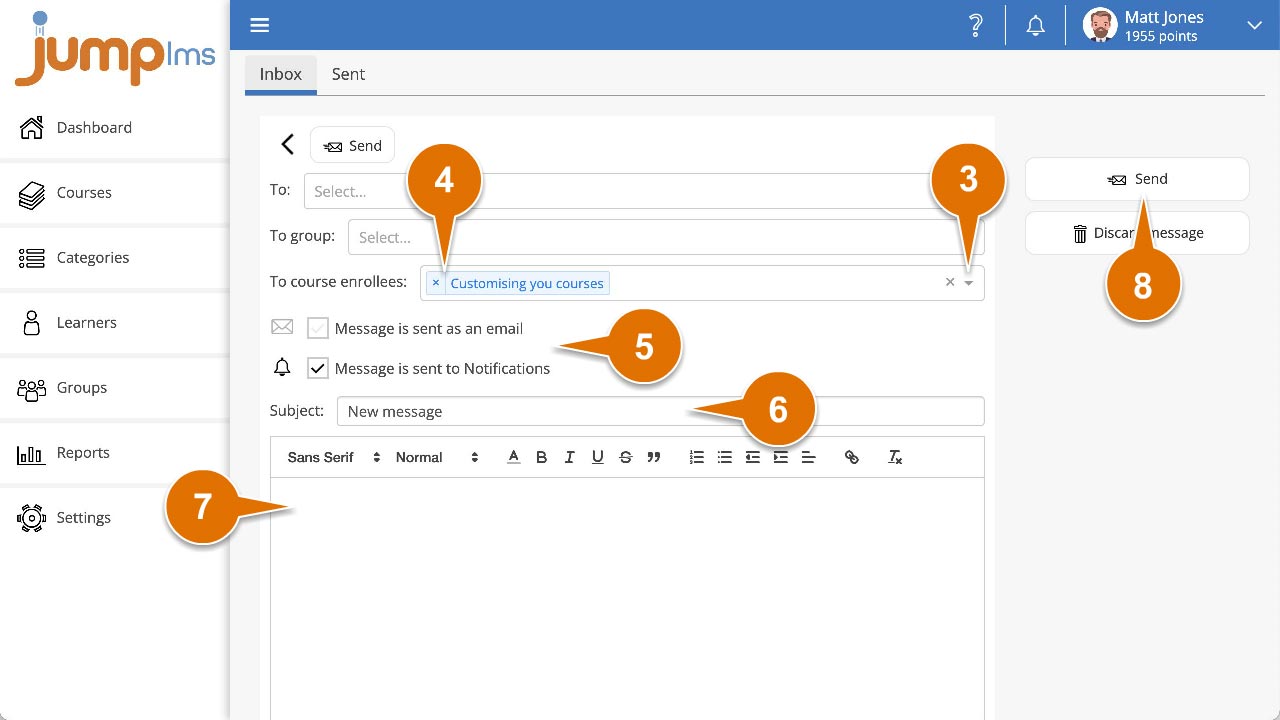Click the blockquote icon in toolbar

(653, 457)
